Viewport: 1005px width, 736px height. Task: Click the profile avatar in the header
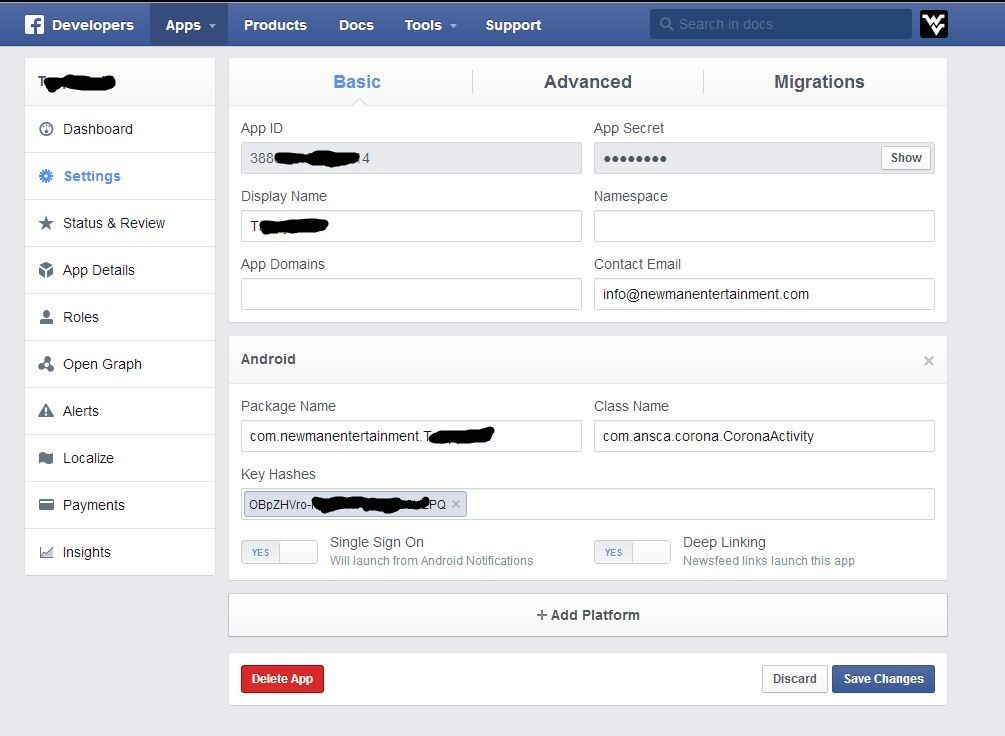click(x=934, y=24)
